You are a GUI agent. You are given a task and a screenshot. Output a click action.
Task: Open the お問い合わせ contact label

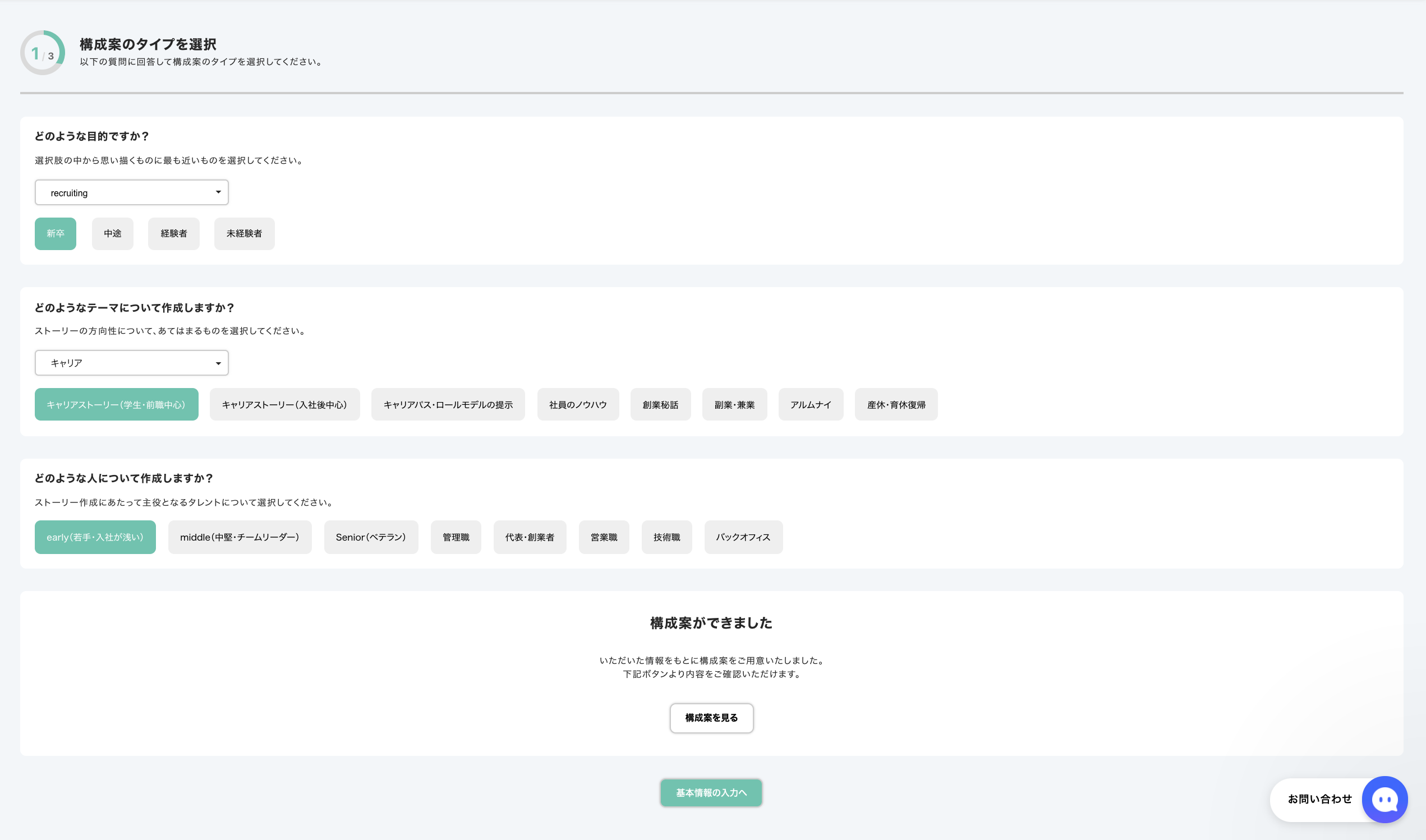1319,799
